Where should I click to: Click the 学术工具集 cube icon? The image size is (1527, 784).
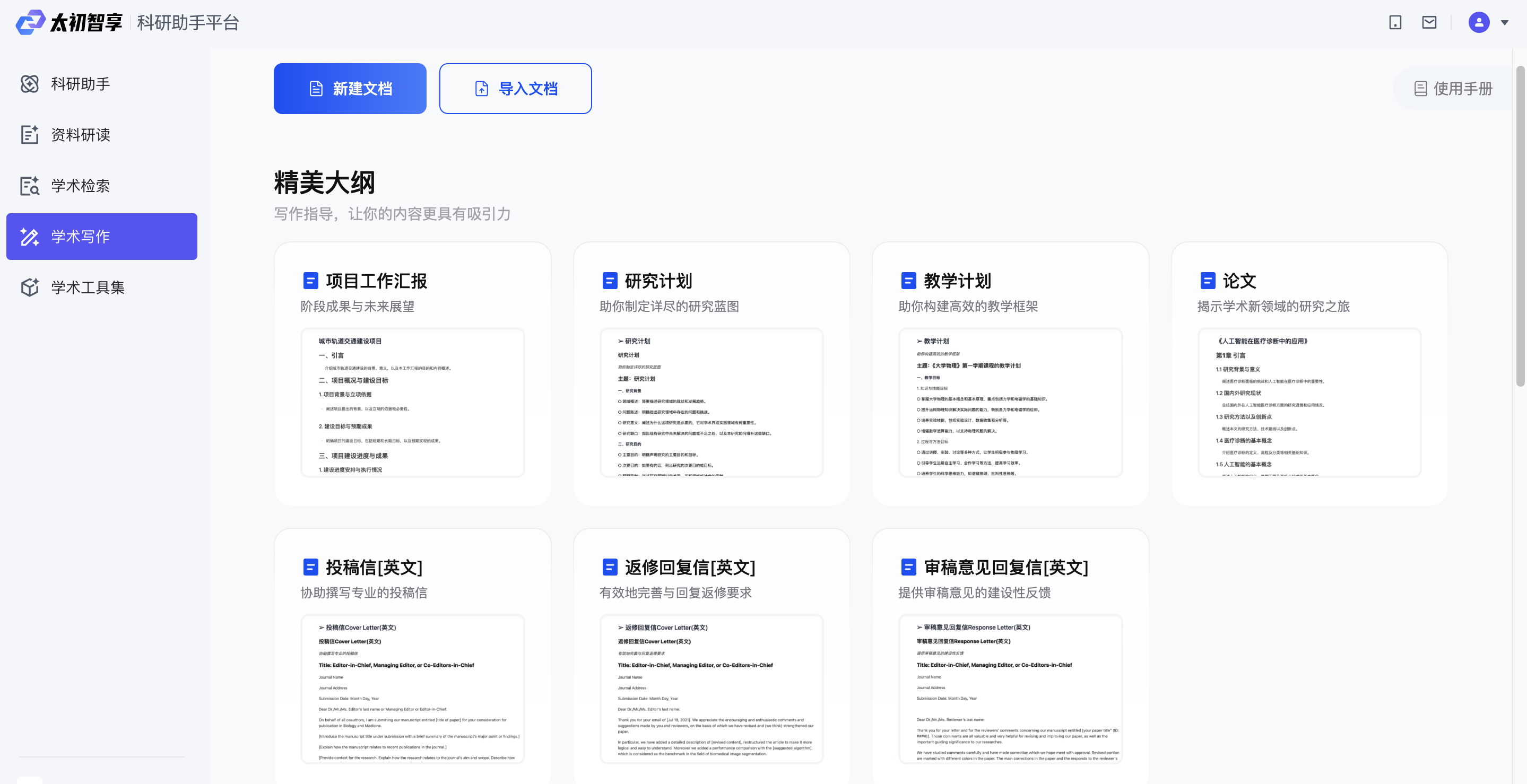(x=30, y=288)
